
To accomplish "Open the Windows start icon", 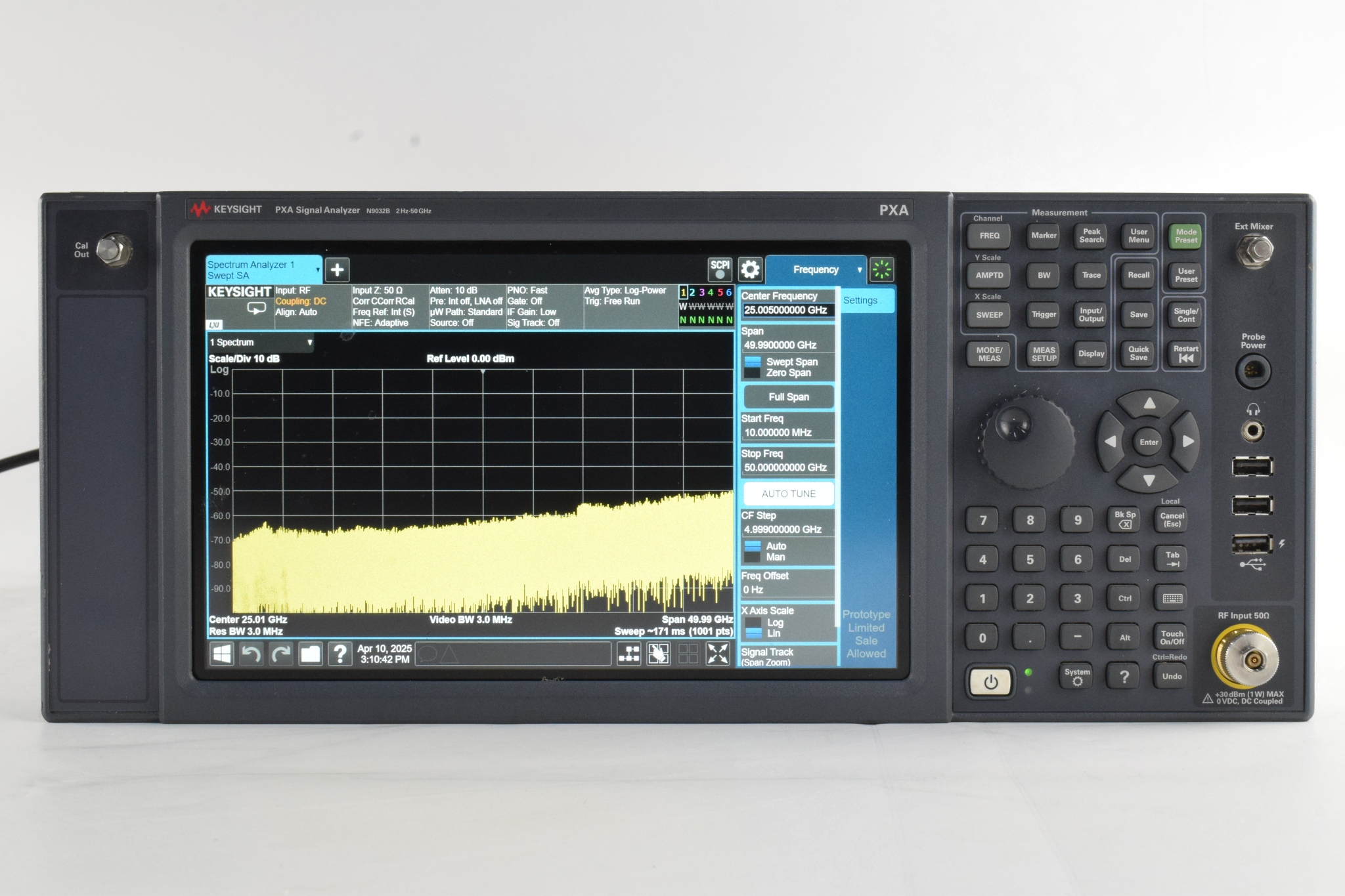I will 222,654.
